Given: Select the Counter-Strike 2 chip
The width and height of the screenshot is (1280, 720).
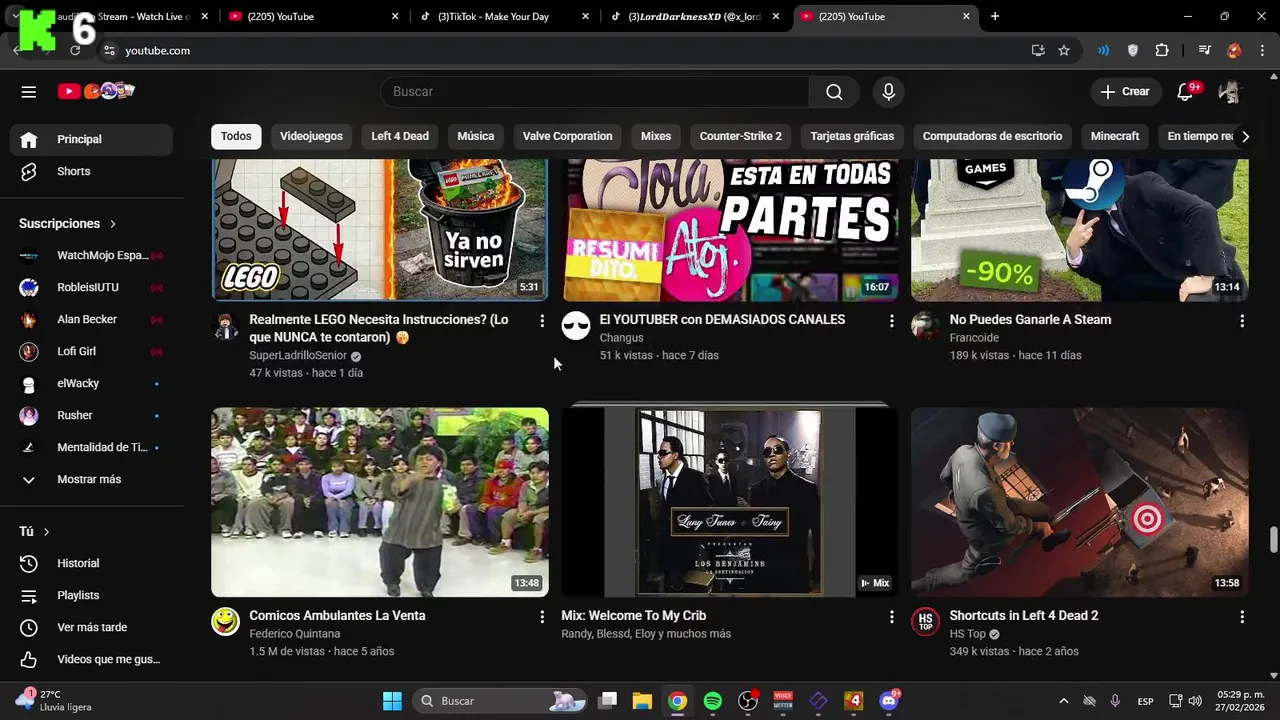Looking at the screenshot, I should (741, 136).
